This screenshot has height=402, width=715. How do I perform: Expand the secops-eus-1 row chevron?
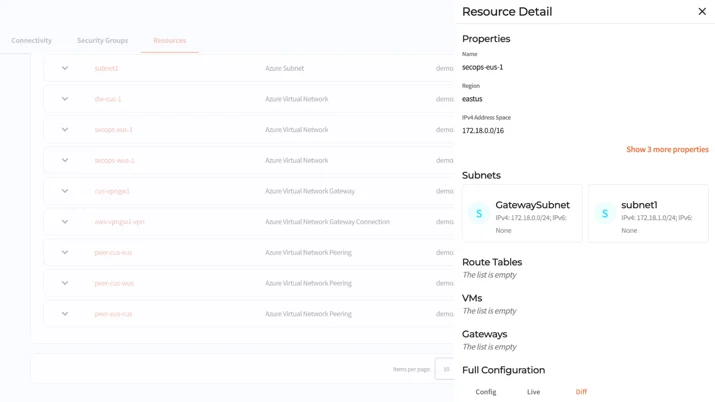pos(65,129)
